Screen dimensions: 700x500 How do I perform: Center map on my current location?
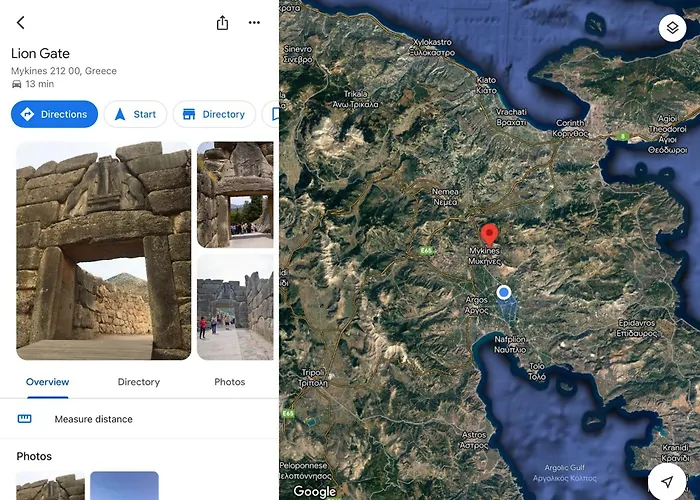pyautogui.click(x=667, y=481)
